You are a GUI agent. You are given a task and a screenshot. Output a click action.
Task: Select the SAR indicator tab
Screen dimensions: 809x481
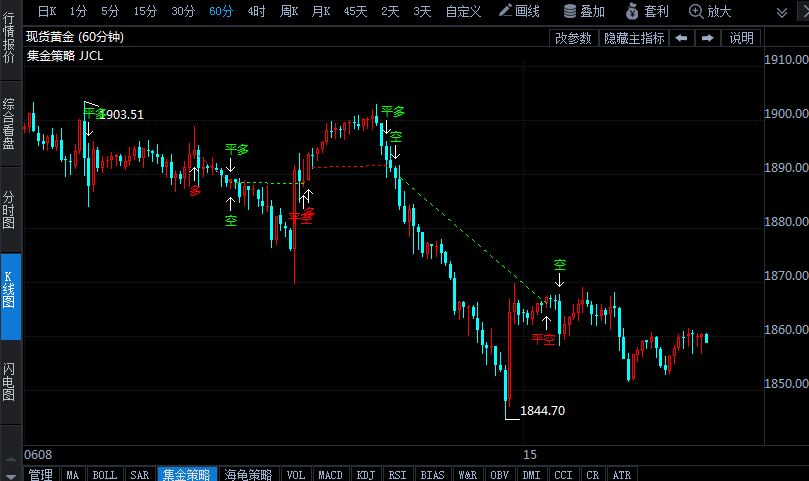[x=139, y=474]
